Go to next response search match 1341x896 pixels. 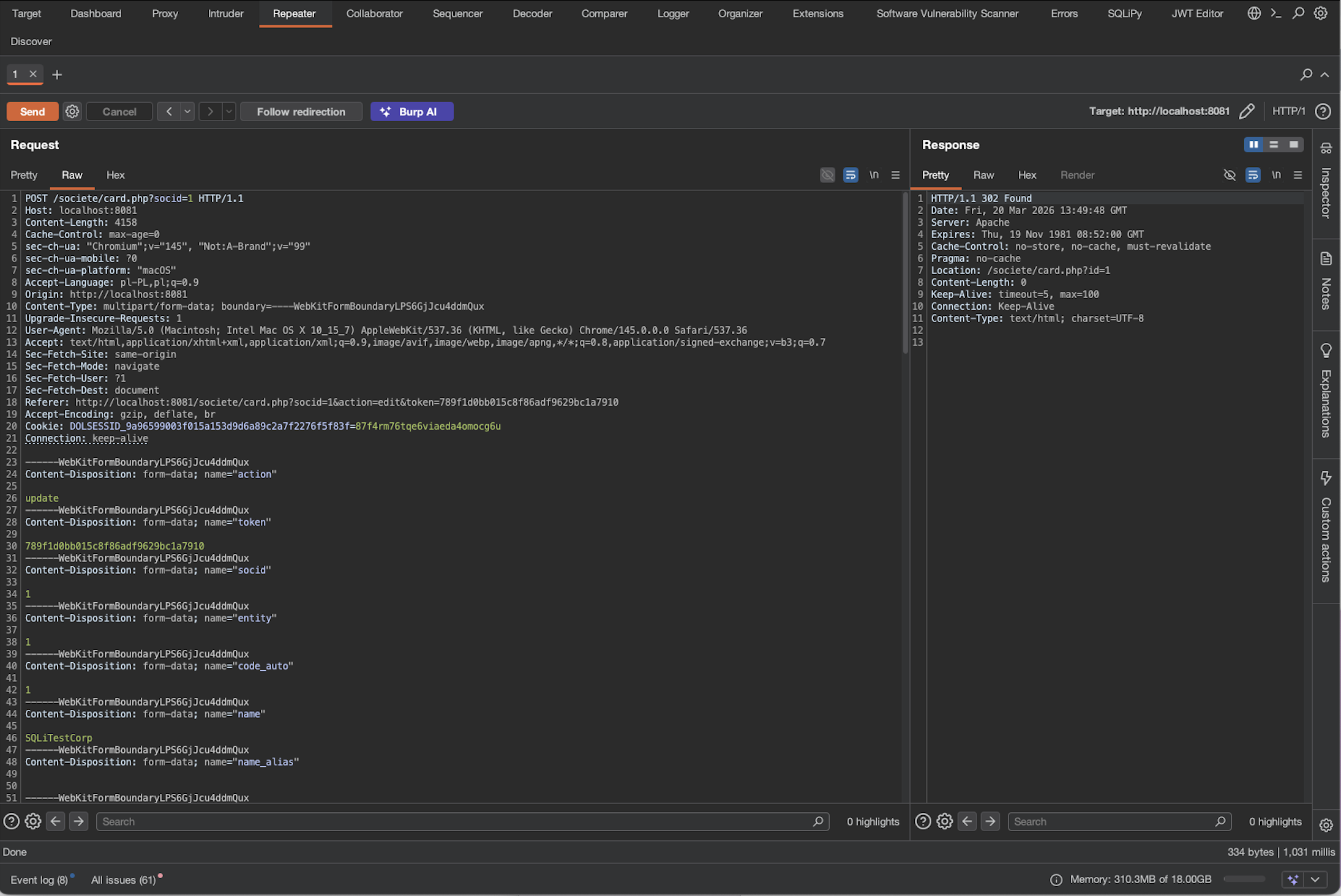point(990,821)
